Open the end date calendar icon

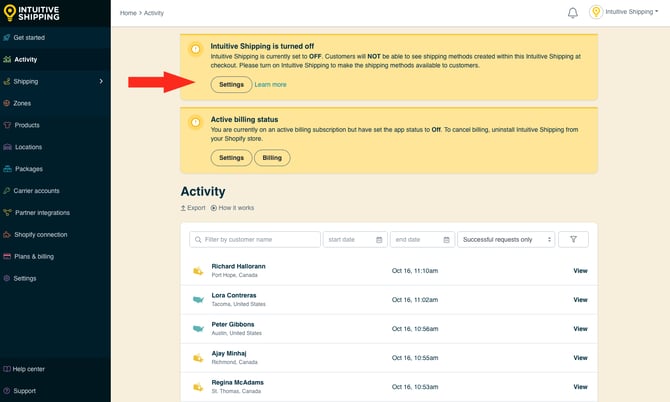(x=446, y=240)
